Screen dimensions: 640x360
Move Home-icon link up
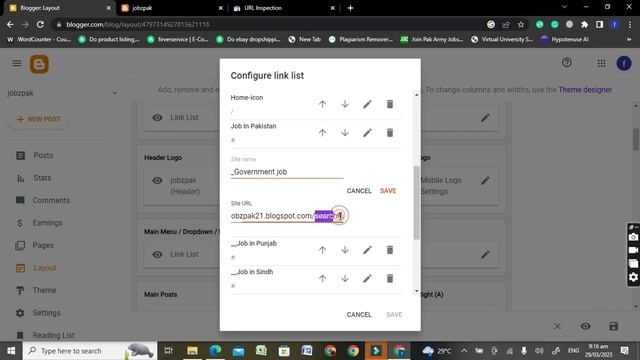point(322,104)
